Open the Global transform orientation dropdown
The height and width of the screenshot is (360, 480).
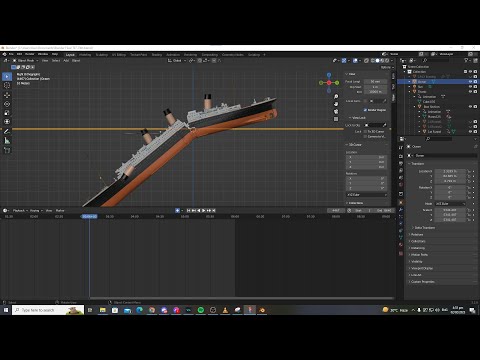click(x=177, y=61)
